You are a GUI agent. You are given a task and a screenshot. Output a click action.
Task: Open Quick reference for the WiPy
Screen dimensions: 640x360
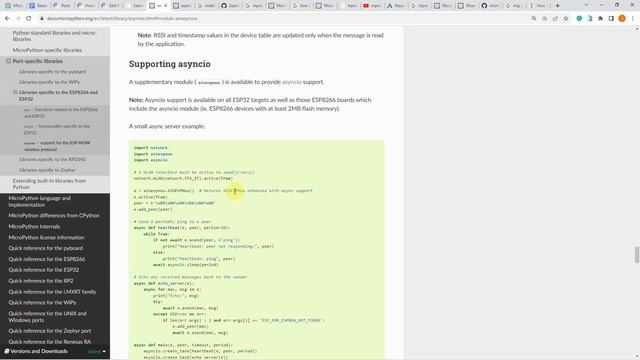(x=42, y=302)
